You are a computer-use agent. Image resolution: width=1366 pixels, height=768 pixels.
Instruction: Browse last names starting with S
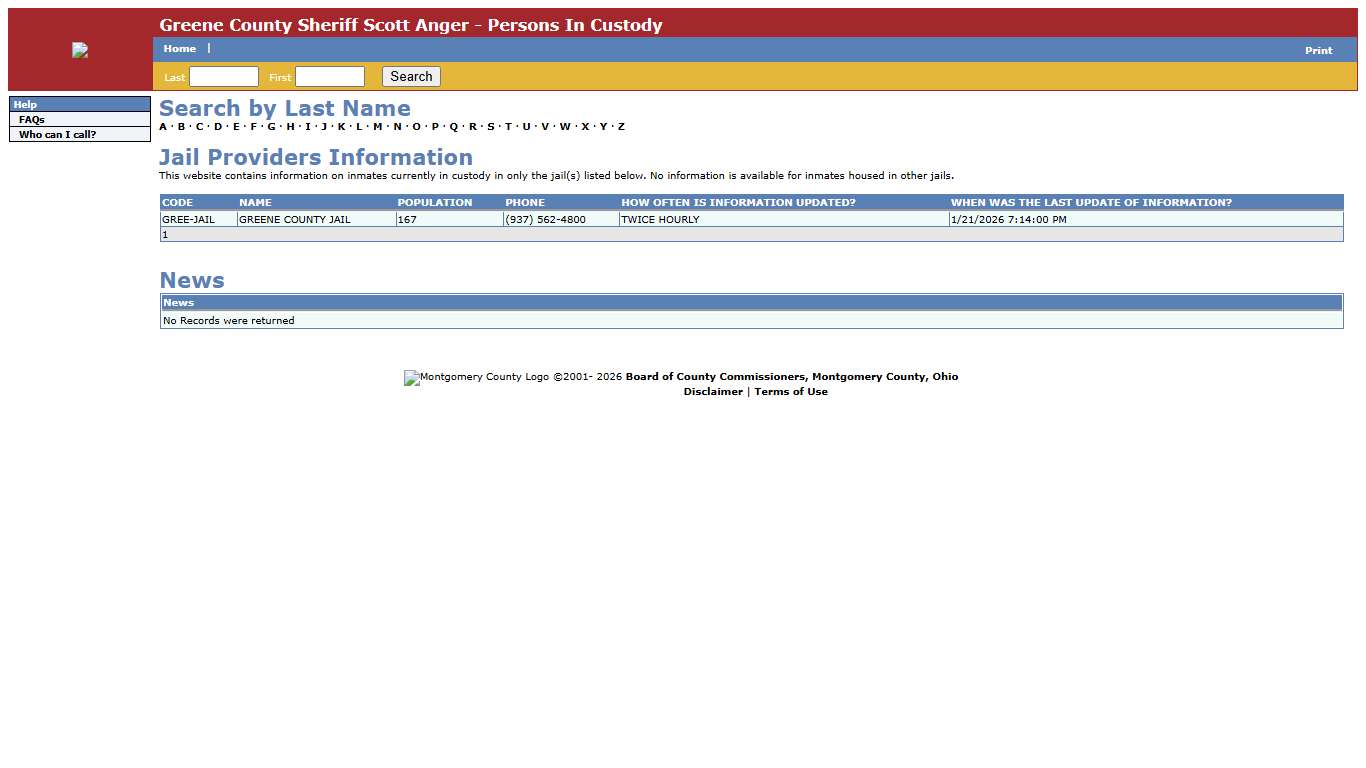[x=490, y=127]
